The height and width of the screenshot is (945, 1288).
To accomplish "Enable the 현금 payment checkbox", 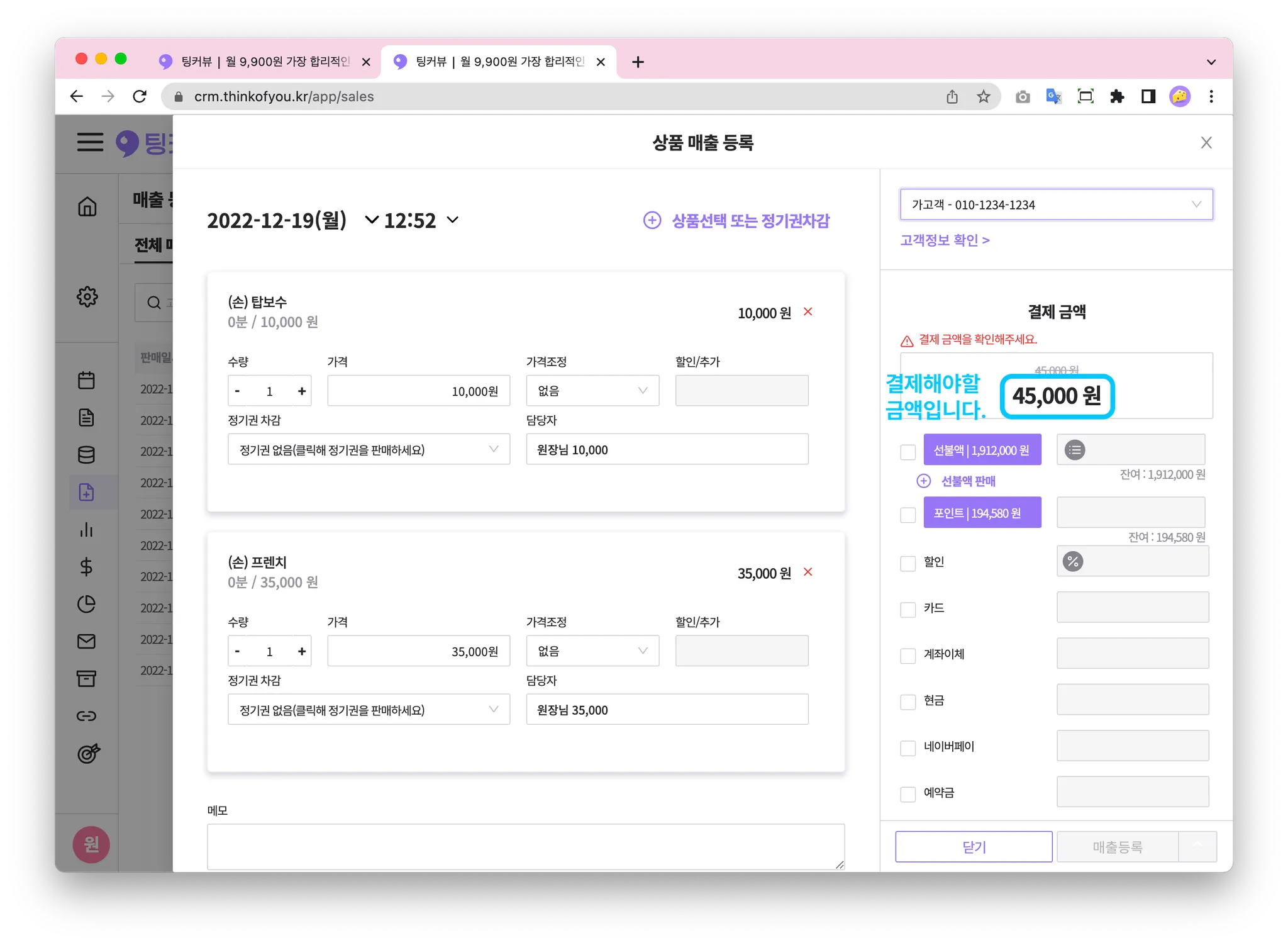I will pos(908,702).
